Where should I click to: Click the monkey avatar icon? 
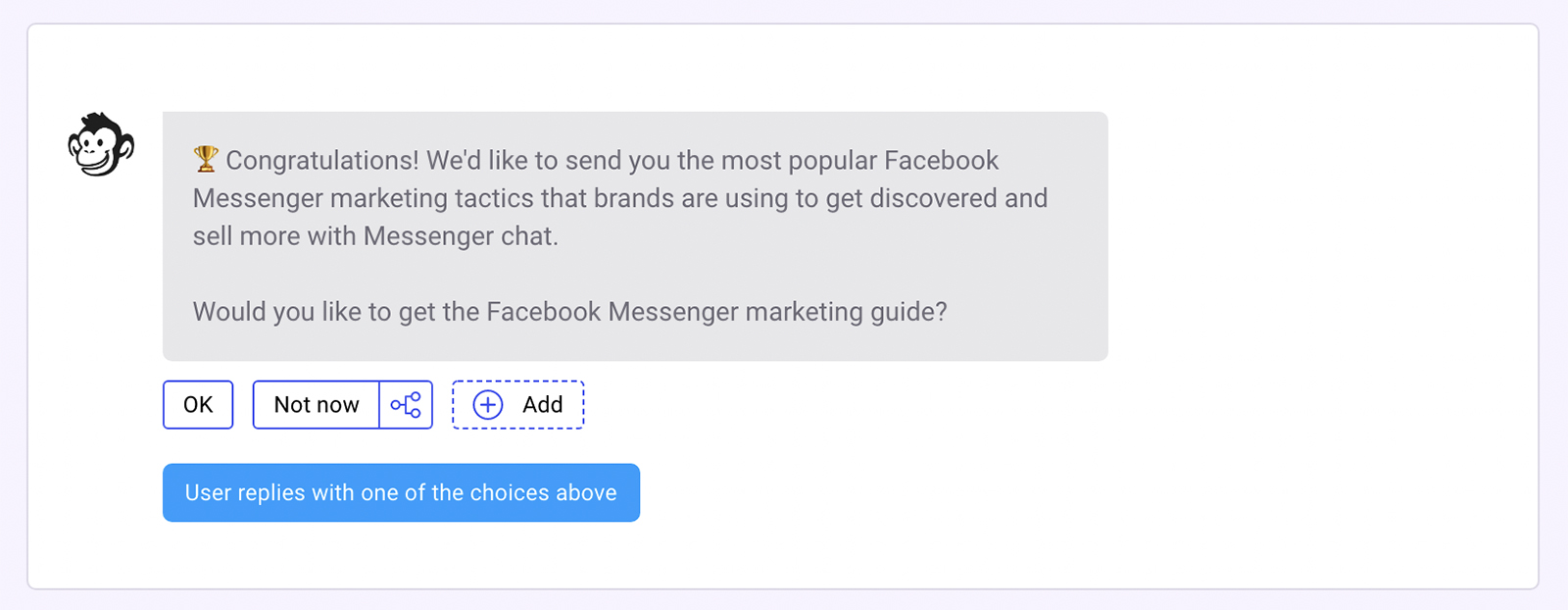(100, 145)
